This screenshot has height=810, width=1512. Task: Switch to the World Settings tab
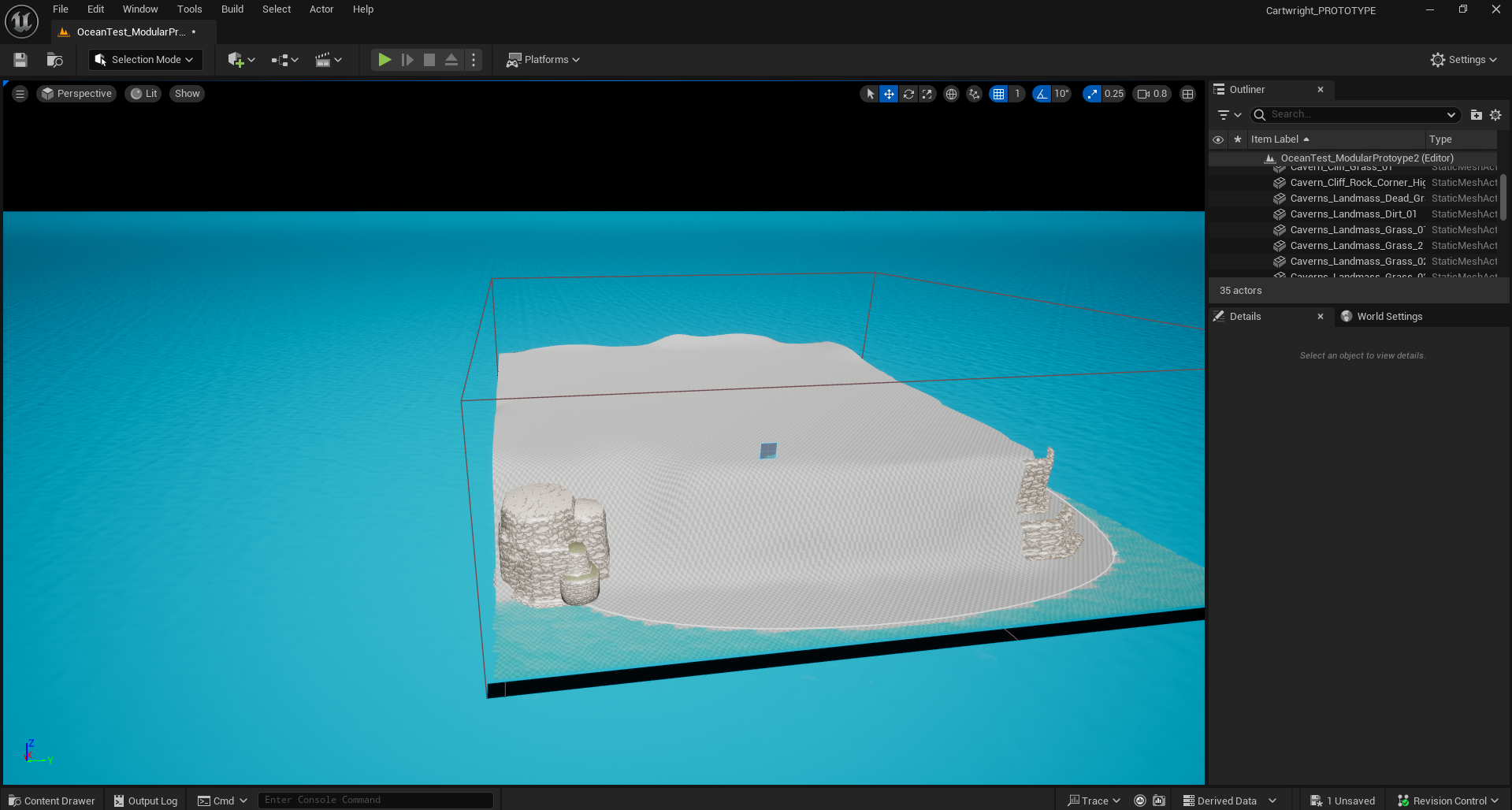click(1381, 317)
